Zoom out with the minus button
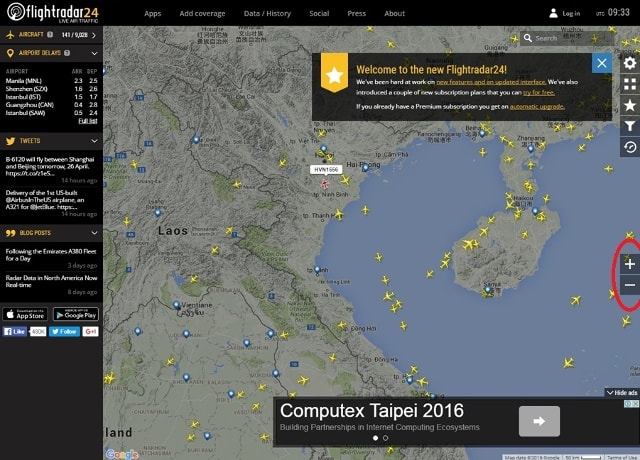Image resolution: width=640 pixels, height=460 pixels. [x=629, y=285]
